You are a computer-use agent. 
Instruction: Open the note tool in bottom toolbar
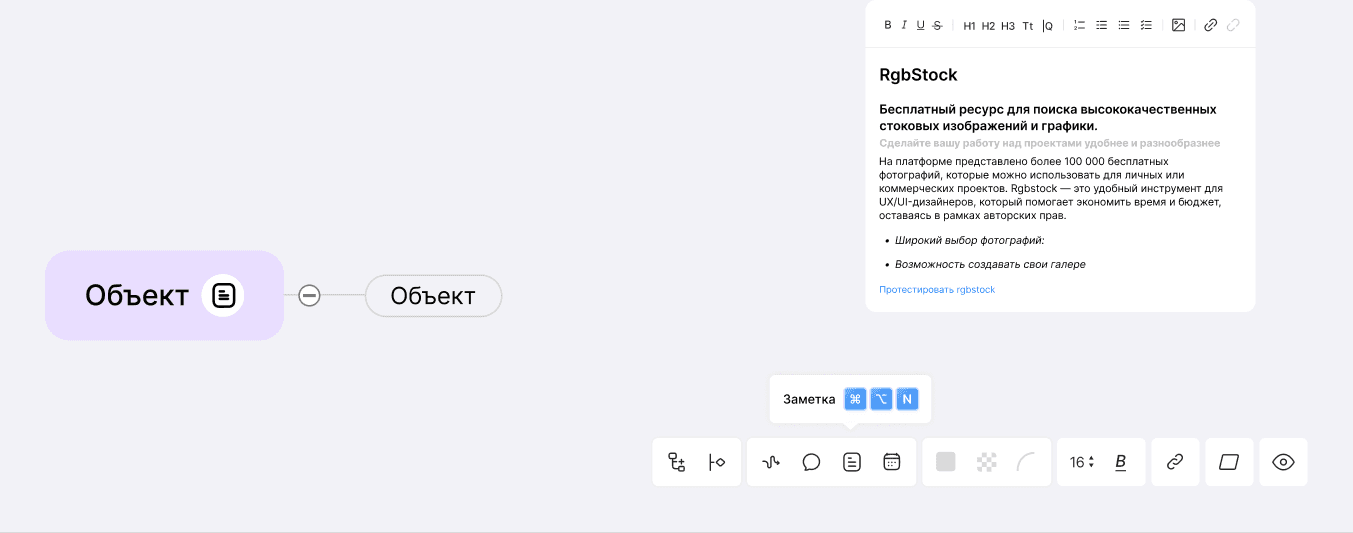(851, 462)
